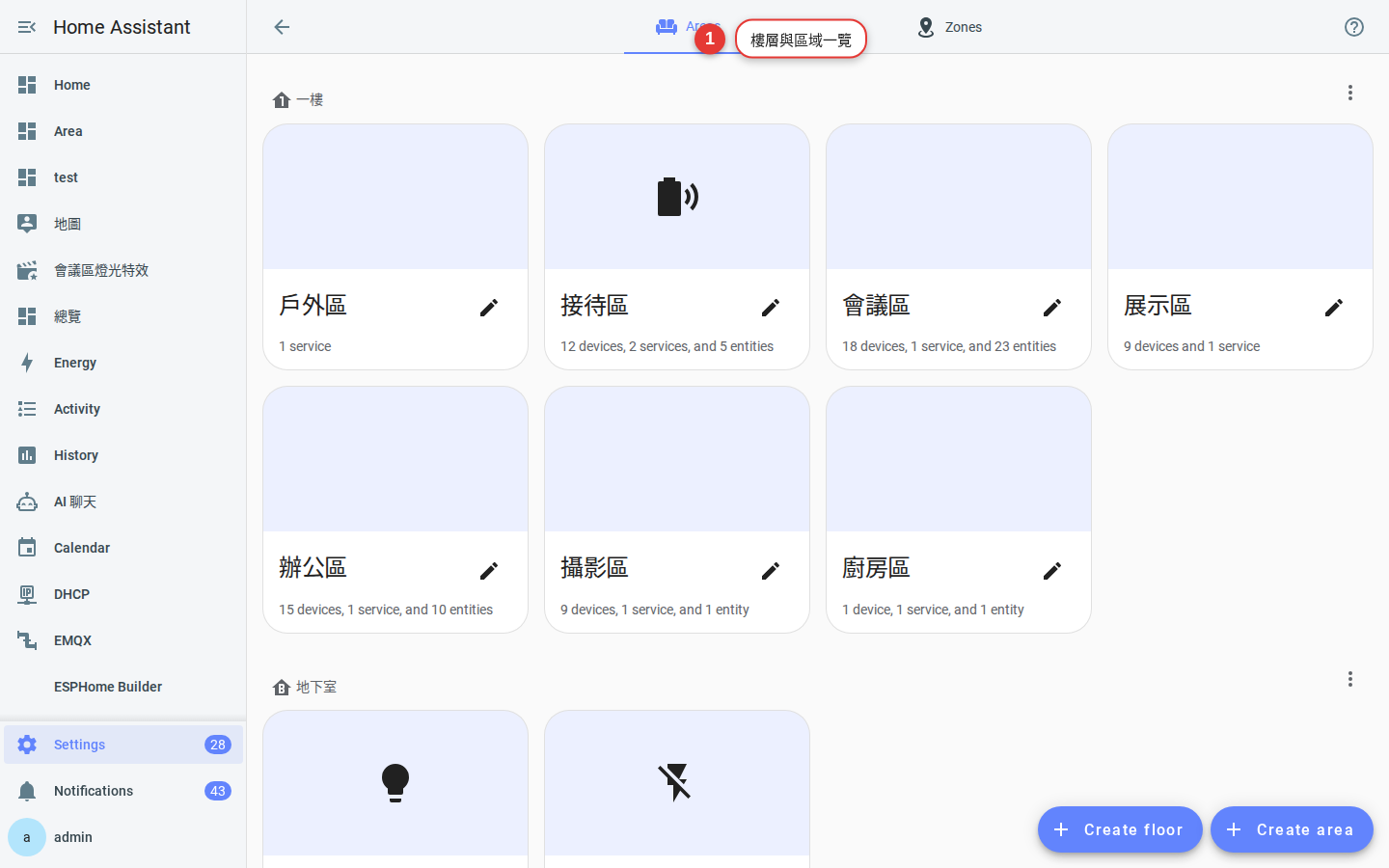Click the Activity list icon

coord(27,409)
